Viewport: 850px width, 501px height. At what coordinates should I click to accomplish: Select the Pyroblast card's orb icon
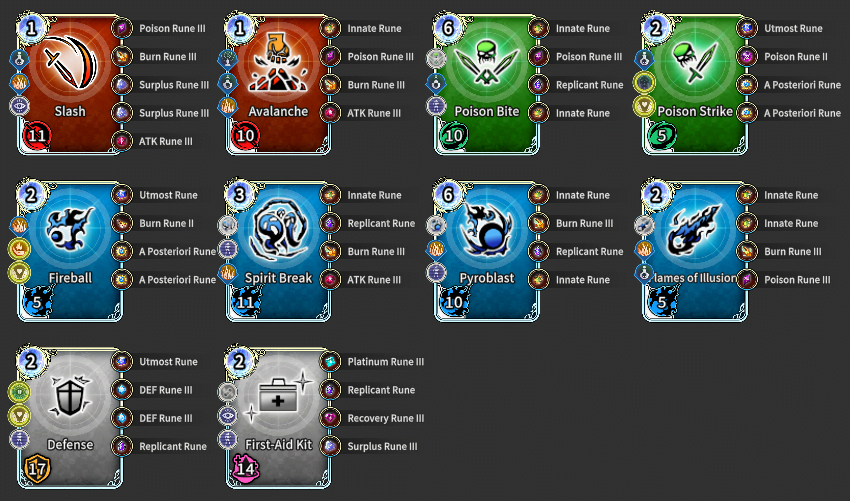point(487,230)
